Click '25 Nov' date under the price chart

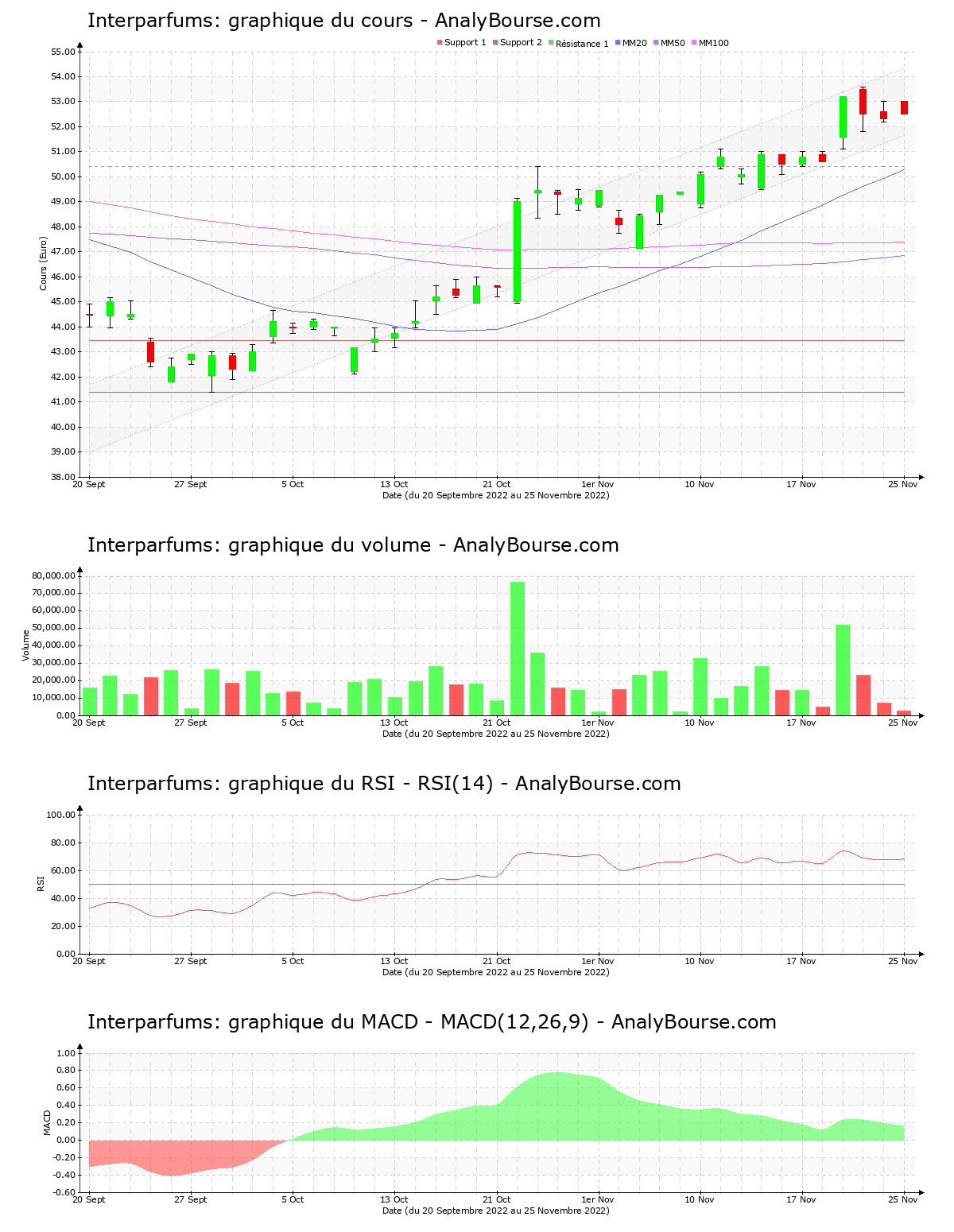coord(903,484)
